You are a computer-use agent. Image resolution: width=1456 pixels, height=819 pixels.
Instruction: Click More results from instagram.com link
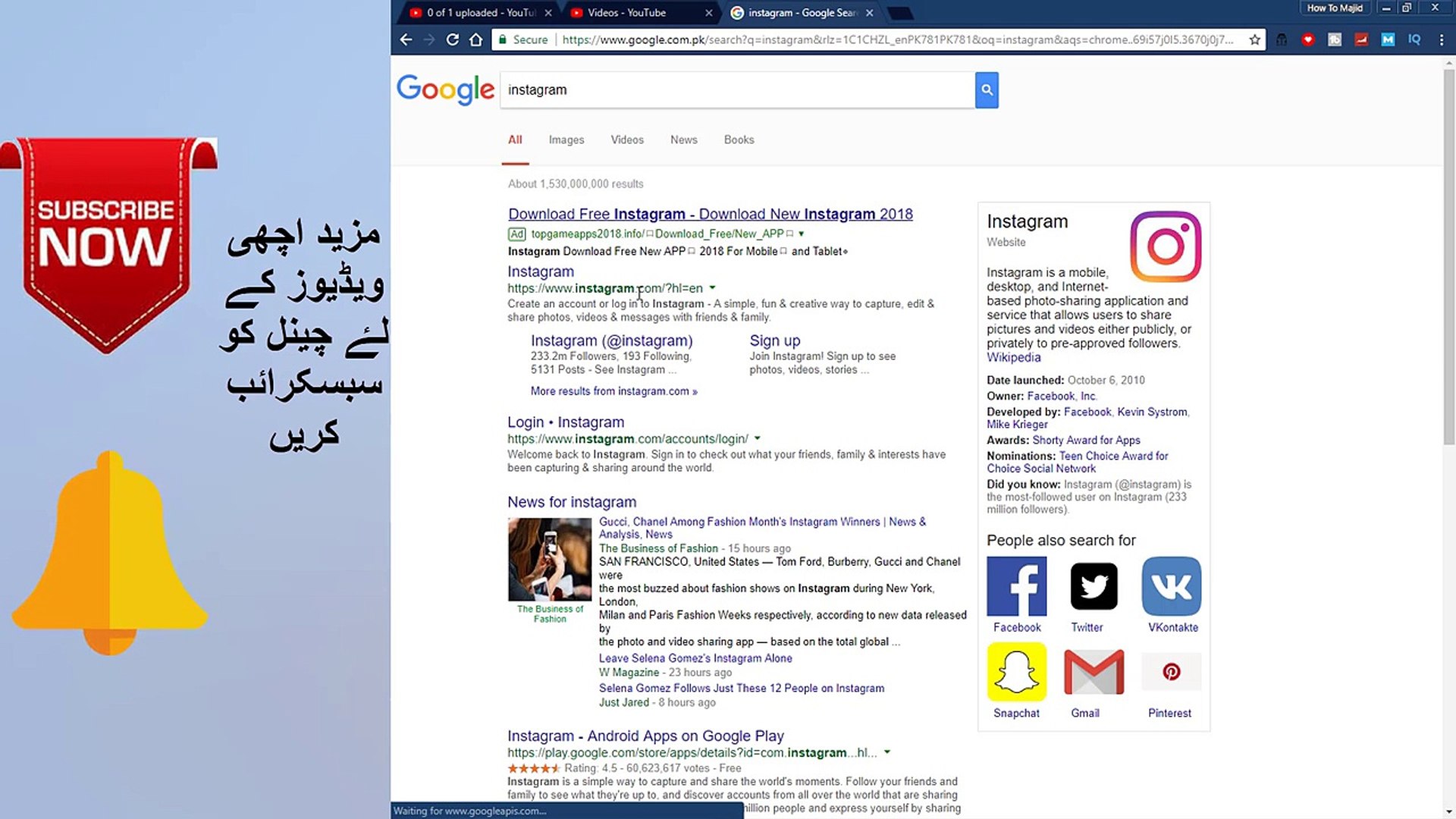pos(613,391)
